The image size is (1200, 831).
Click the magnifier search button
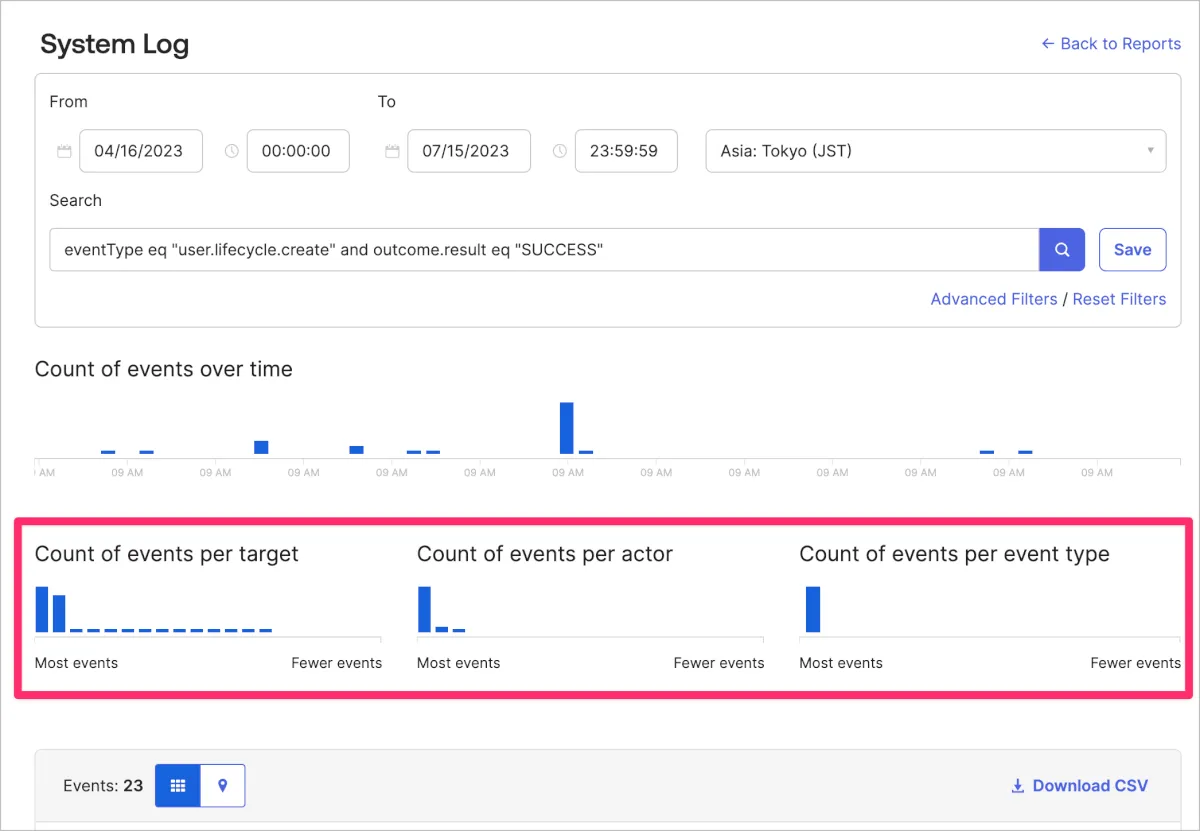click(x=1062, y=250)
